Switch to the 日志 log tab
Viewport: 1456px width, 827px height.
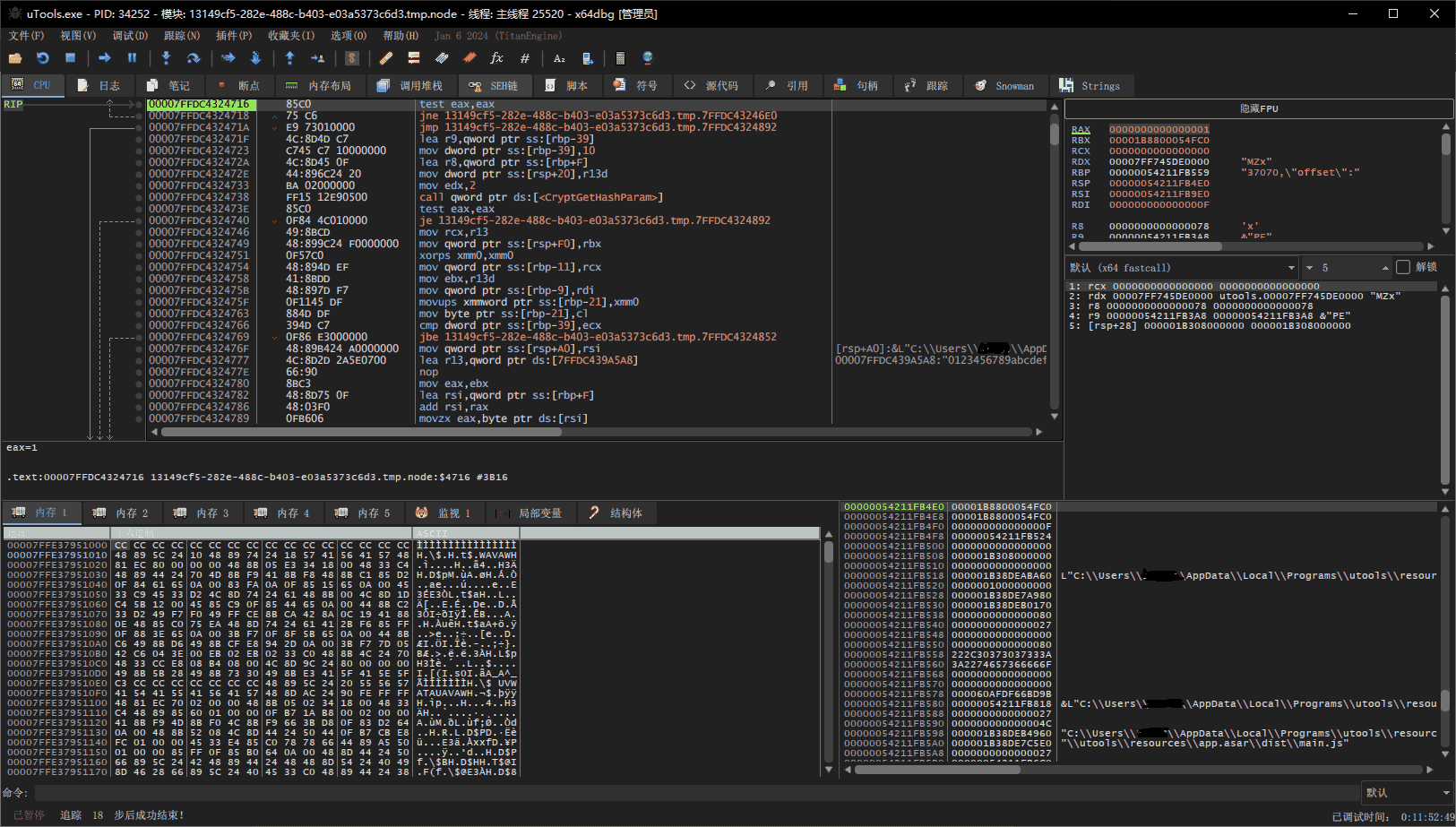coord(99,86)
